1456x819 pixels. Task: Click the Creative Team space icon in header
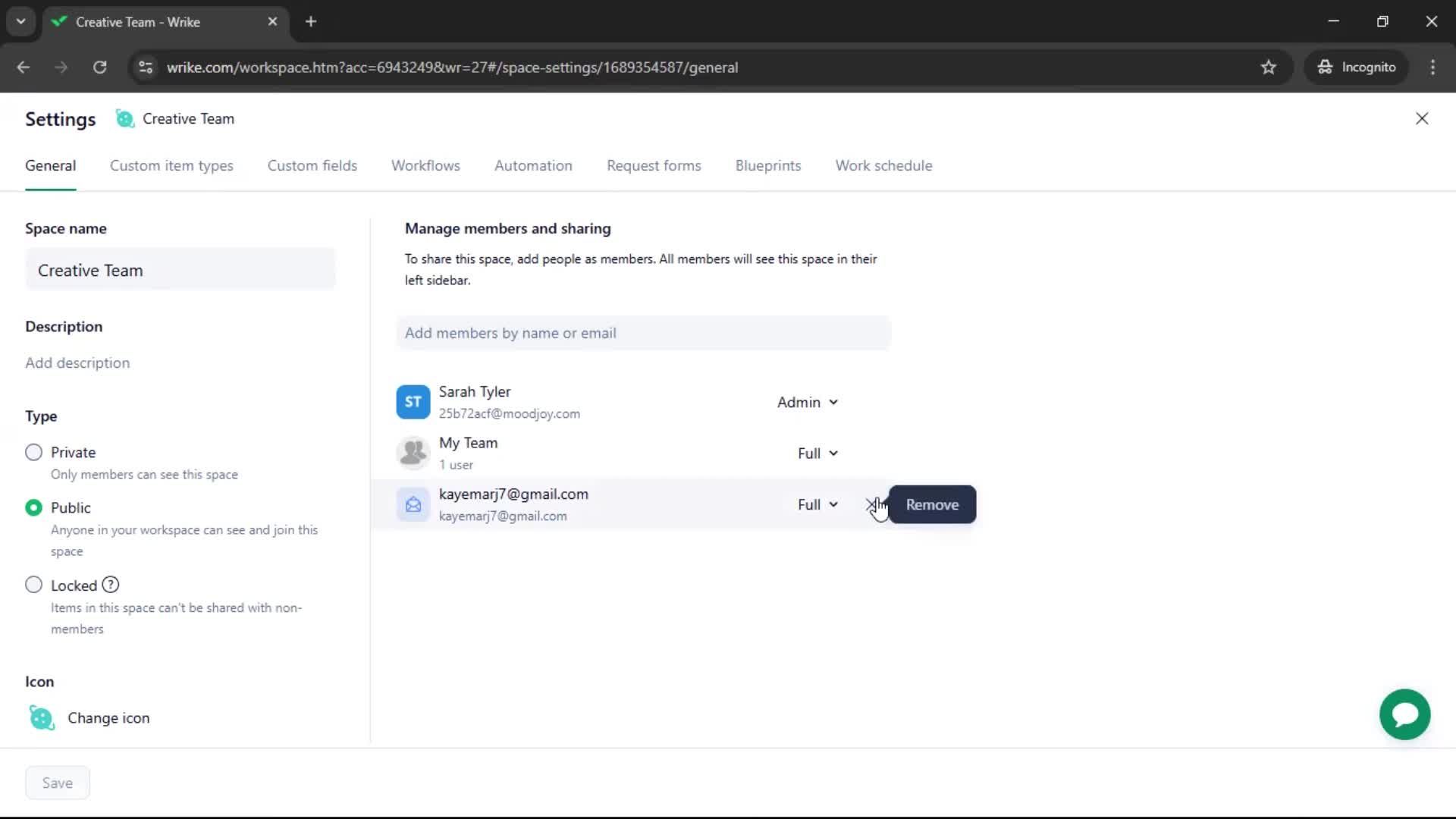(124, 118)
